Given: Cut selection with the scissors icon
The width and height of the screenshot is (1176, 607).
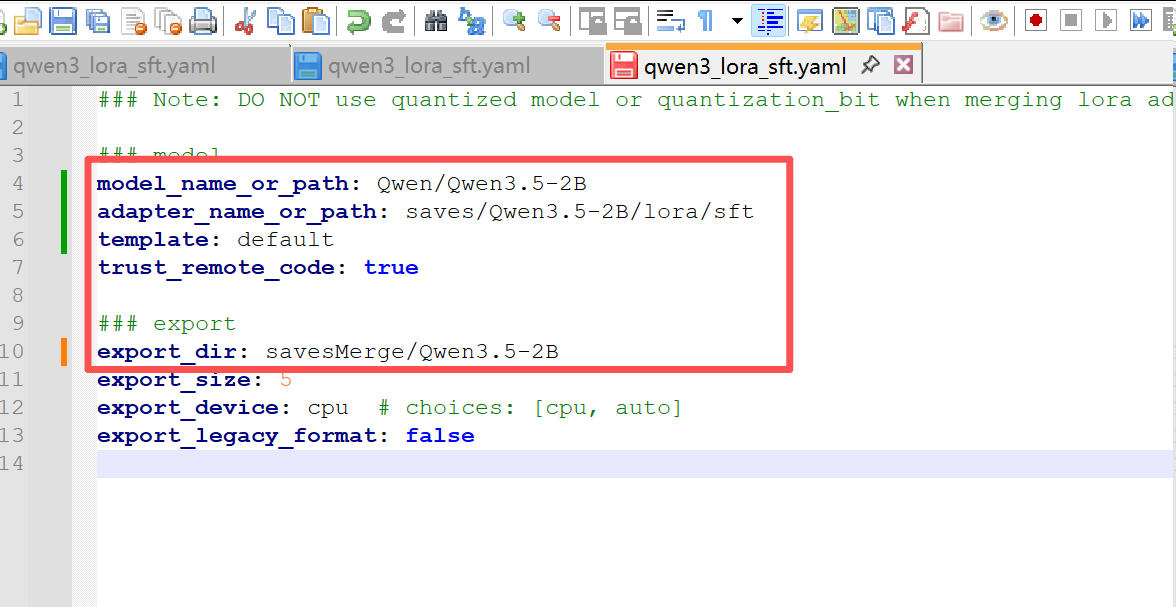Looking at the screenshot, I should (244, 20).
